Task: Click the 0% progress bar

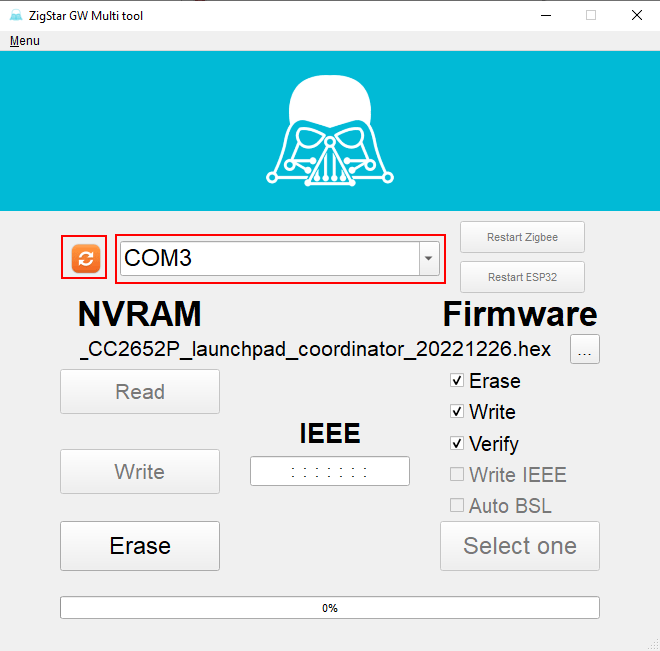Action: tap(329, 608)
